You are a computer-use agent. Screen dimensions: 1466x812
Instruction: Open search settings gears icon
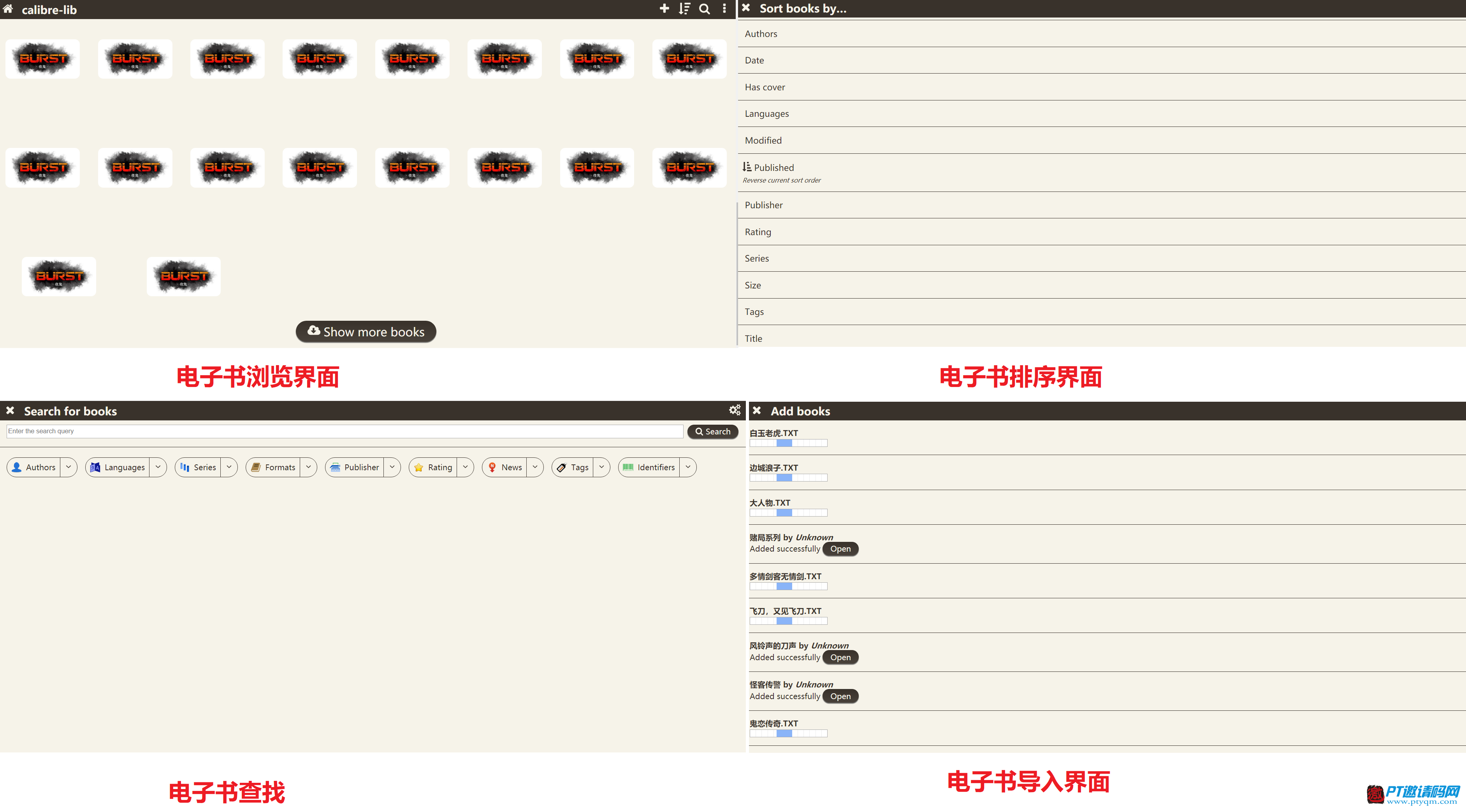tap(735, 410)
